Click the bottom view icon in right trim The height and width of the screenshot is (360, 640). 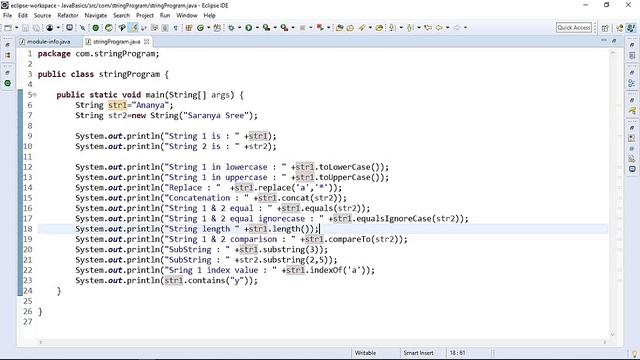pyautogui.click(x=632, y=169)
